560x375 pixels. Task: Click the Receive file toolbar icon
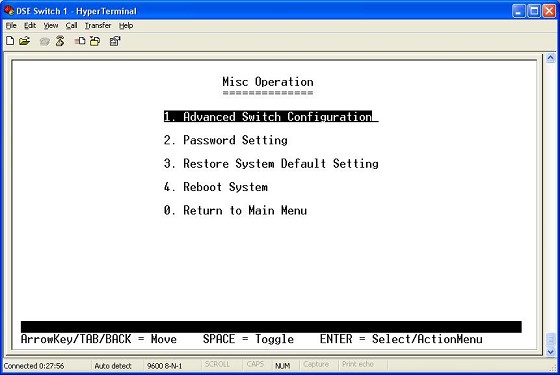click(x=95, y=41)
